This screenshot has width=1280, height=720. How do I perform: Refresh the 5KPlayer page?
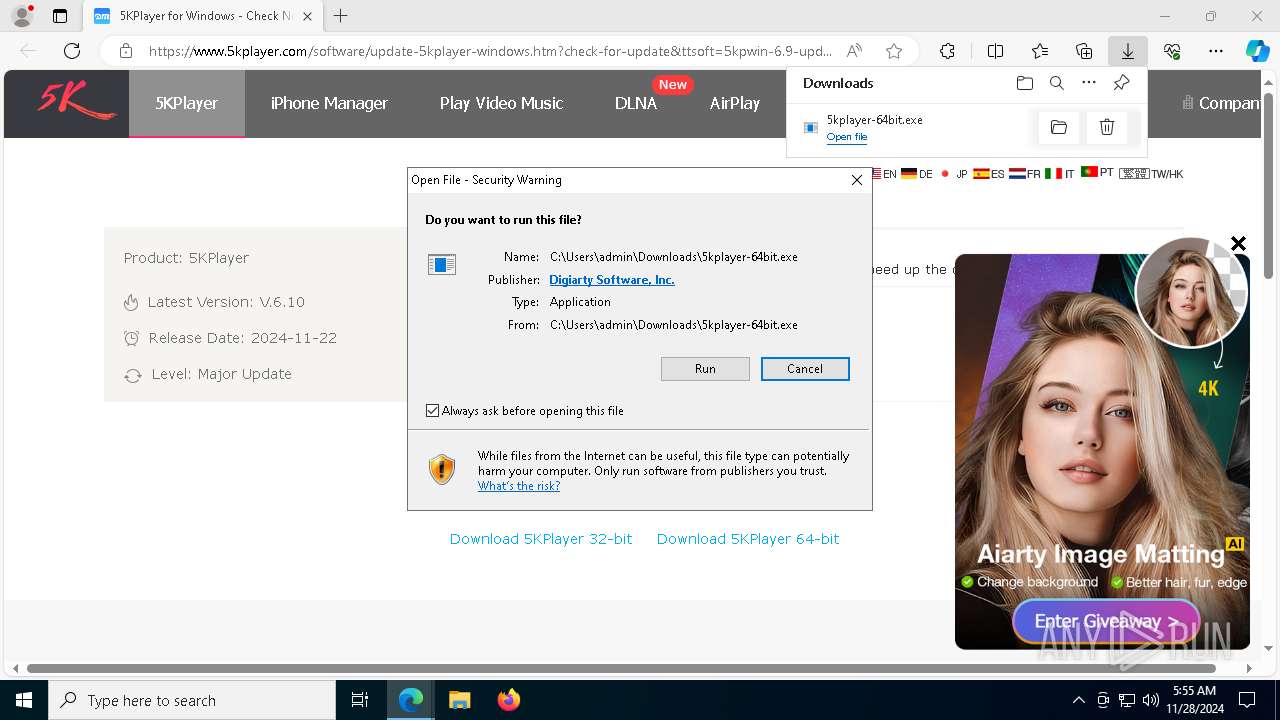[x=72, y=51]
